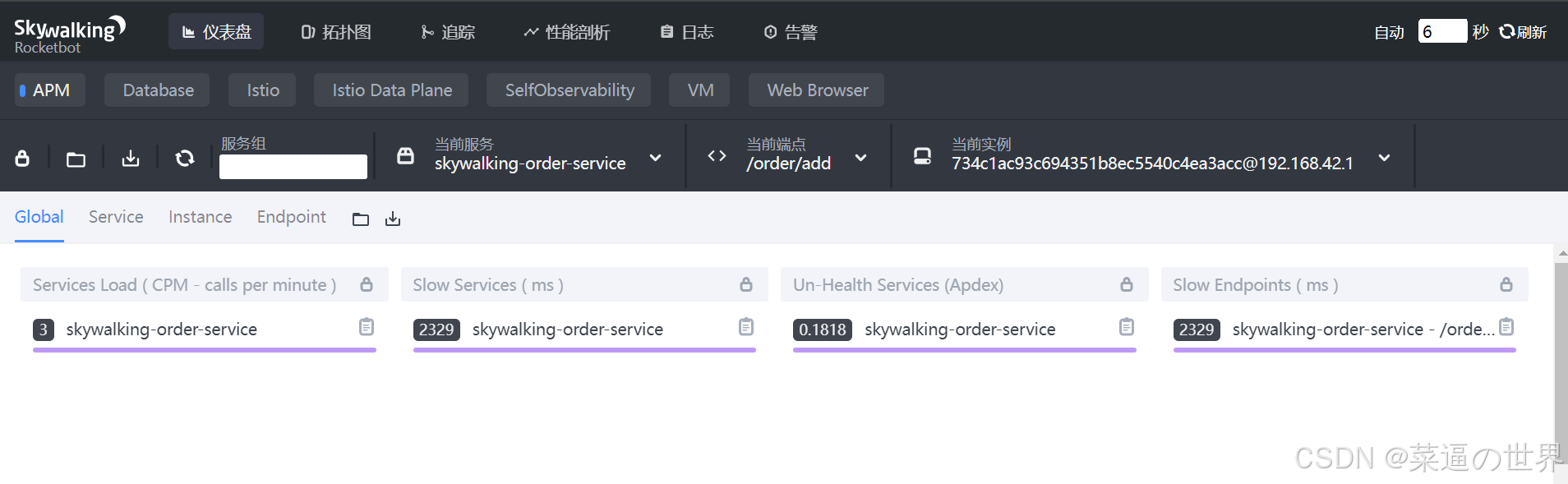Click skywalking-order-service under Services Load
The height and width of the screenshot is (484, 1568).
point(161,330)
